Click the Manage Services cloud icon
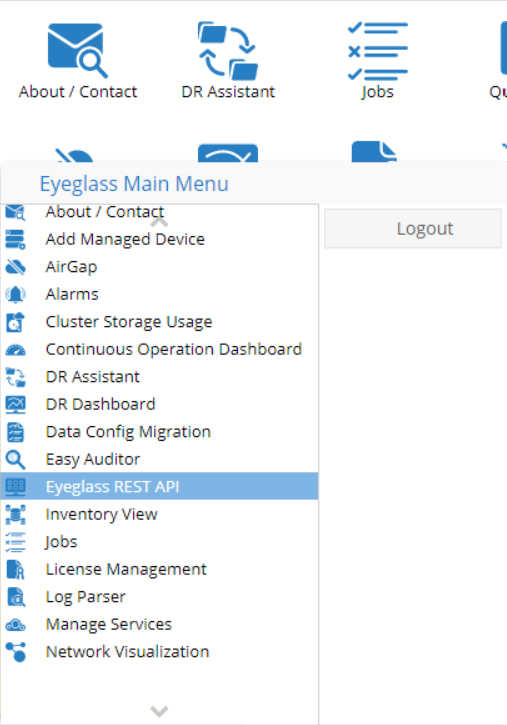 tap(15, 625)
